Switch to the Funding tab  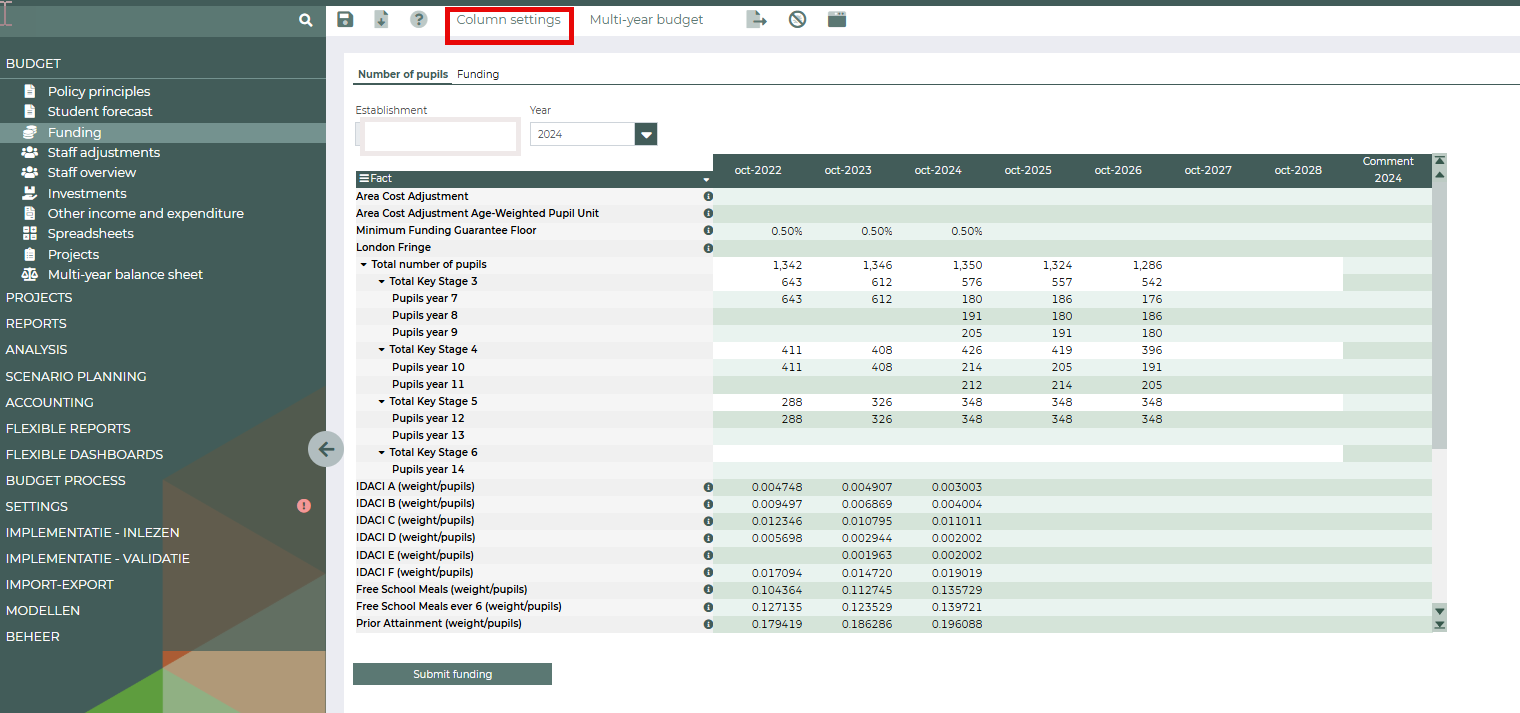[x=478, y=74]
